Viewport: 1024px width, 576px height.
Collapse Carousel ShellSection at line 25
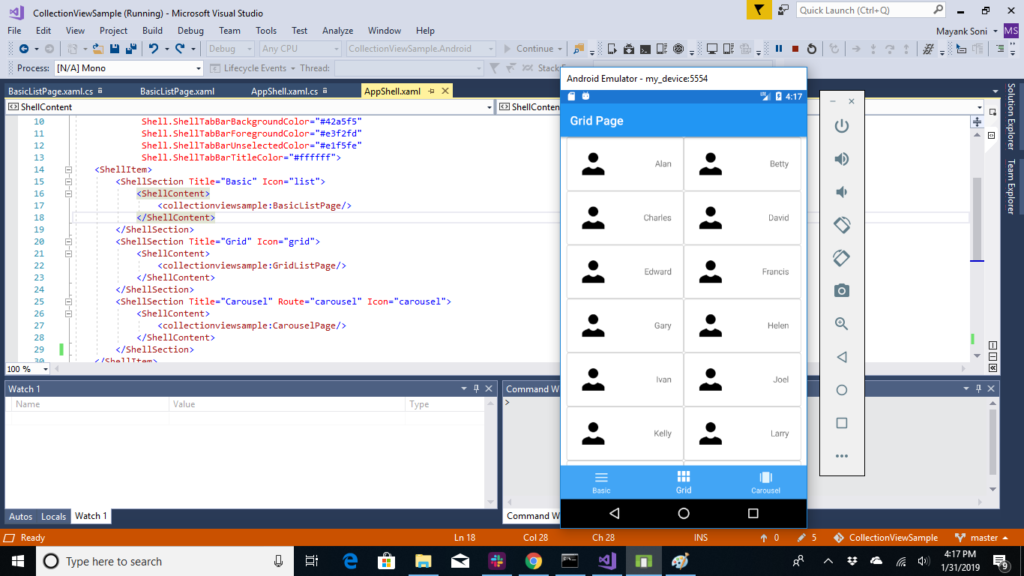68,302
